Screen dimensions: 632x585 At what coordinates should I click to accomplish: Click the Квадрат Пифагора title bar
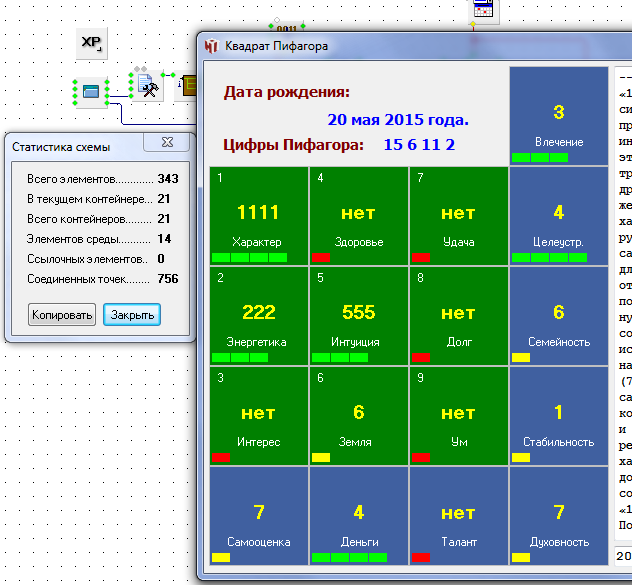pos(400,46)
